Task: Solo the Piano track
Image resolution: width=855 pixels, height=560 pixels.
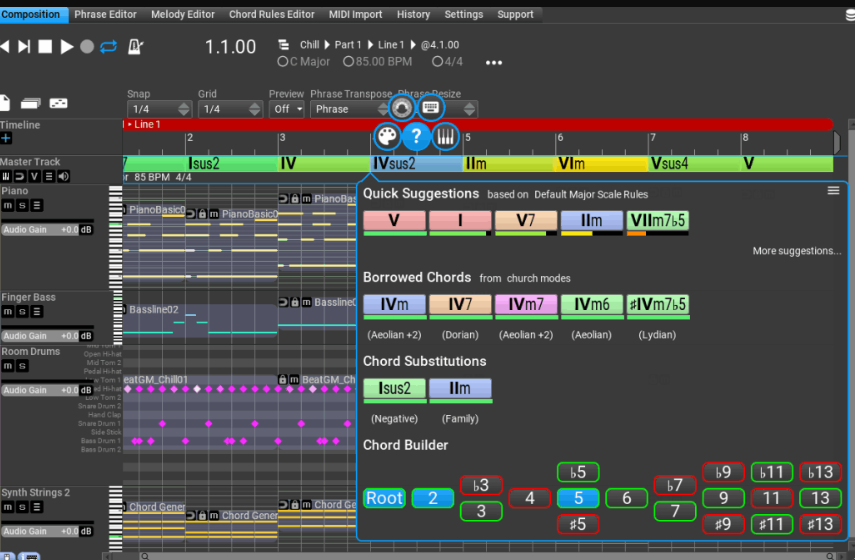Action: (22, 206)
